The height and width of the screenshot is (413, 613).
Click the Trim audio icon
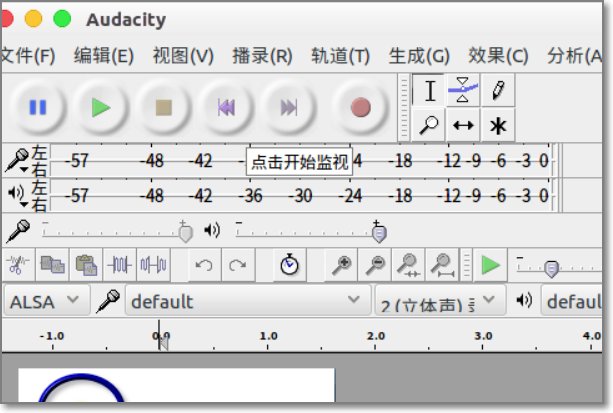pos(120,265)
